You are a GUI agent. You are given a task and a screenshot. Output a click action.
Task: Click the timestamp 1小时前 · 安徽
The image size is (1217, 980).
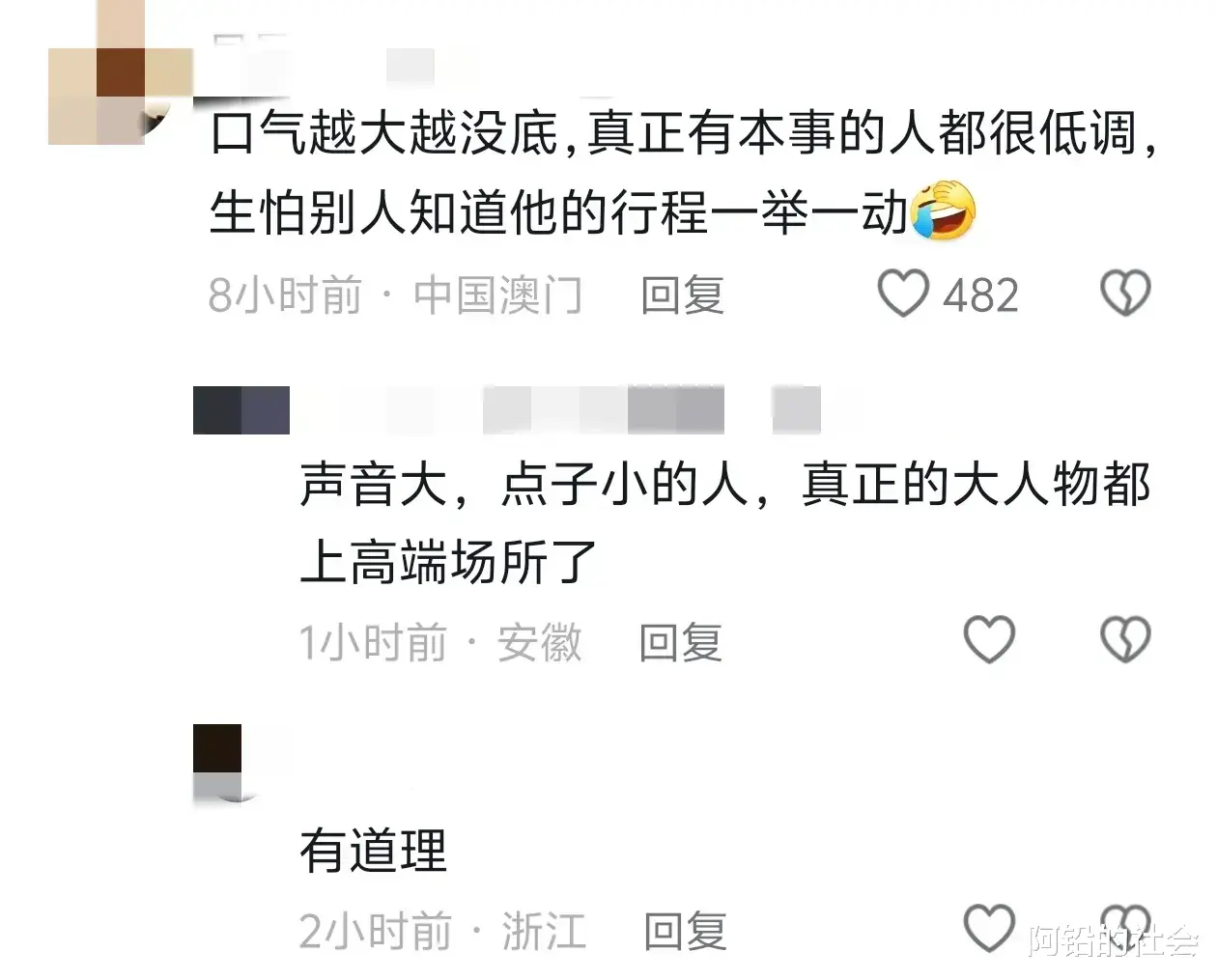pos(440,642)
